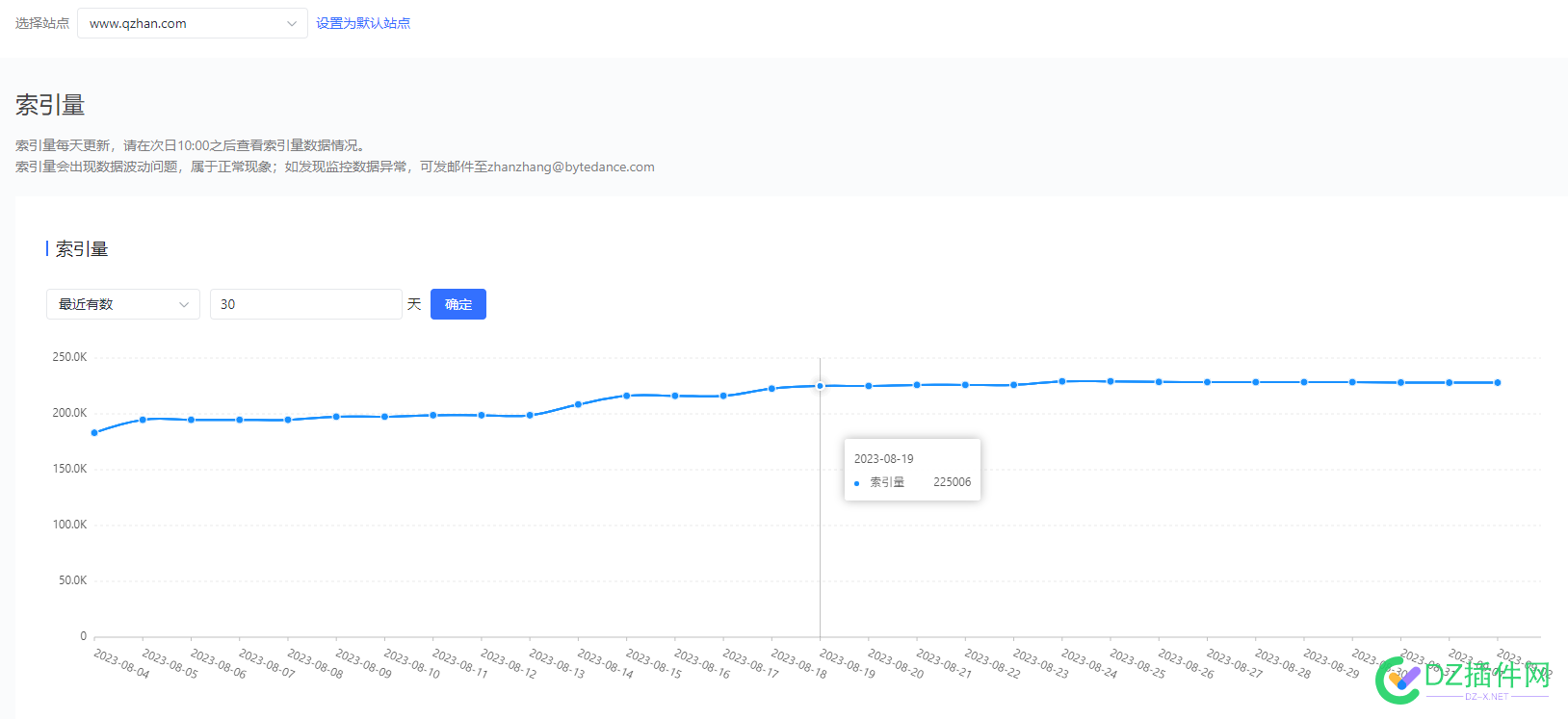Click the 200.0K y-axis label

(x=69, y=413)
